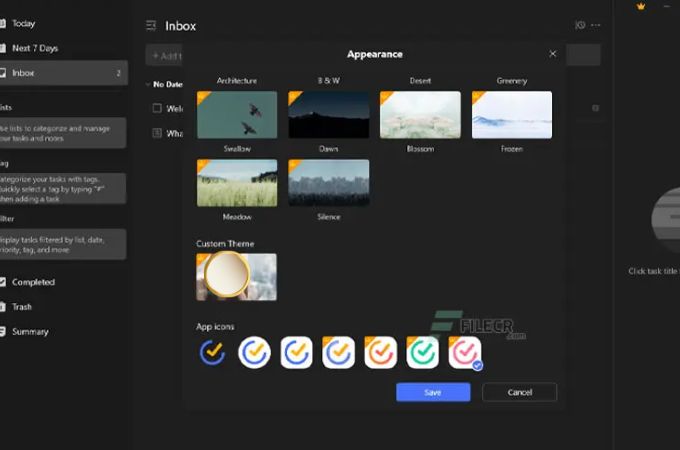Choose the round white app icon
680x450 pixels.
[x=255, y=352]
